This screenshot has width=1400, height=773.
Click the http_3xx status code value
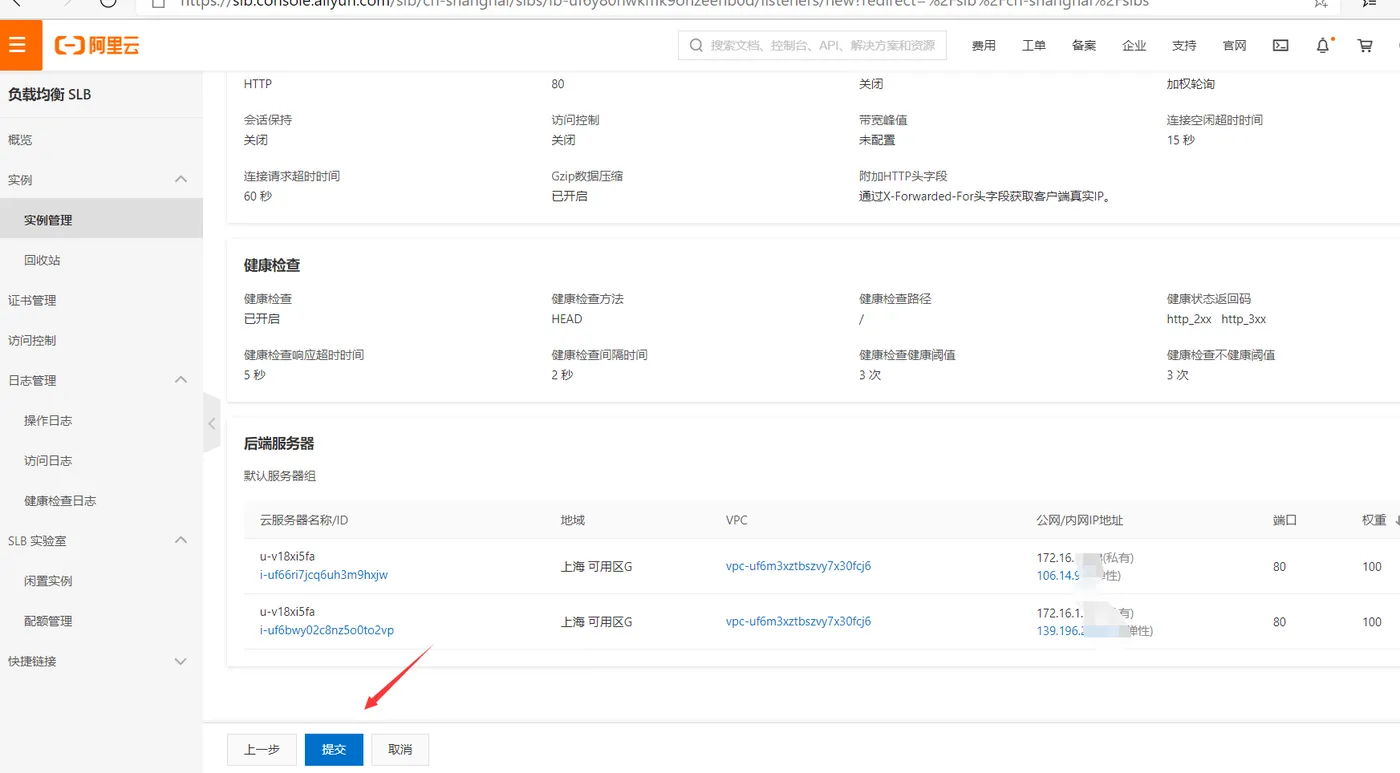pyautogui.click(x=1244, y=319)
